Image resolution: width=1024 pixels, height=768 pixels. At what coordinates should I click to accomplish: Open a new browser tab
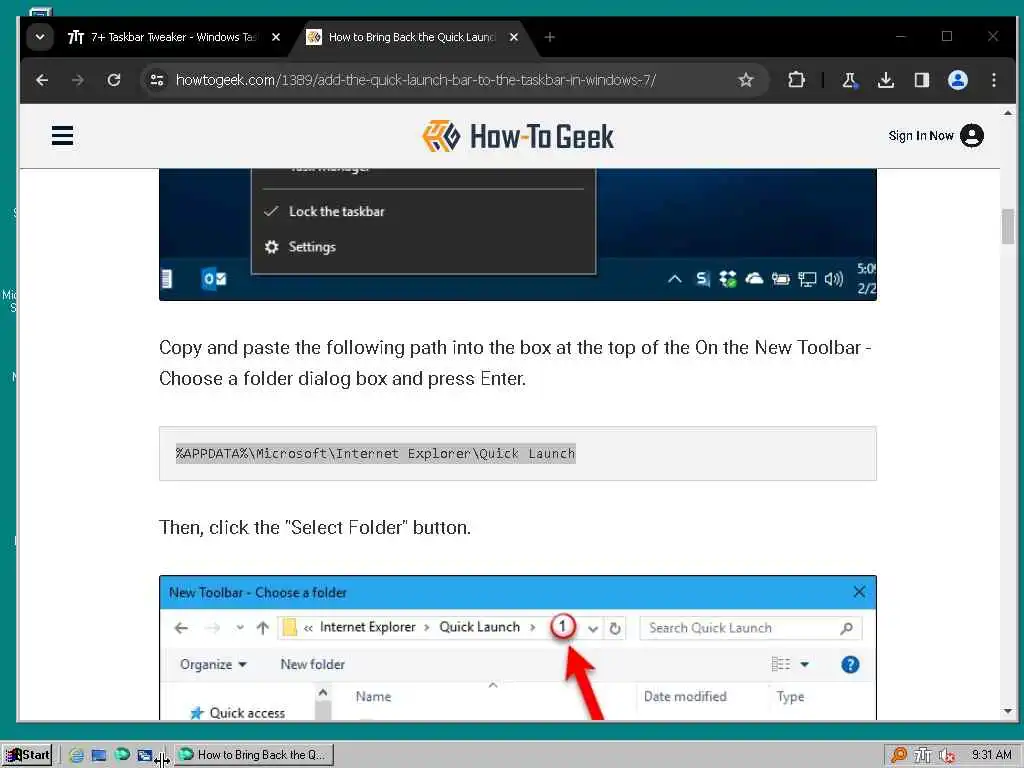pyautogui.click(x=549, y=37)
